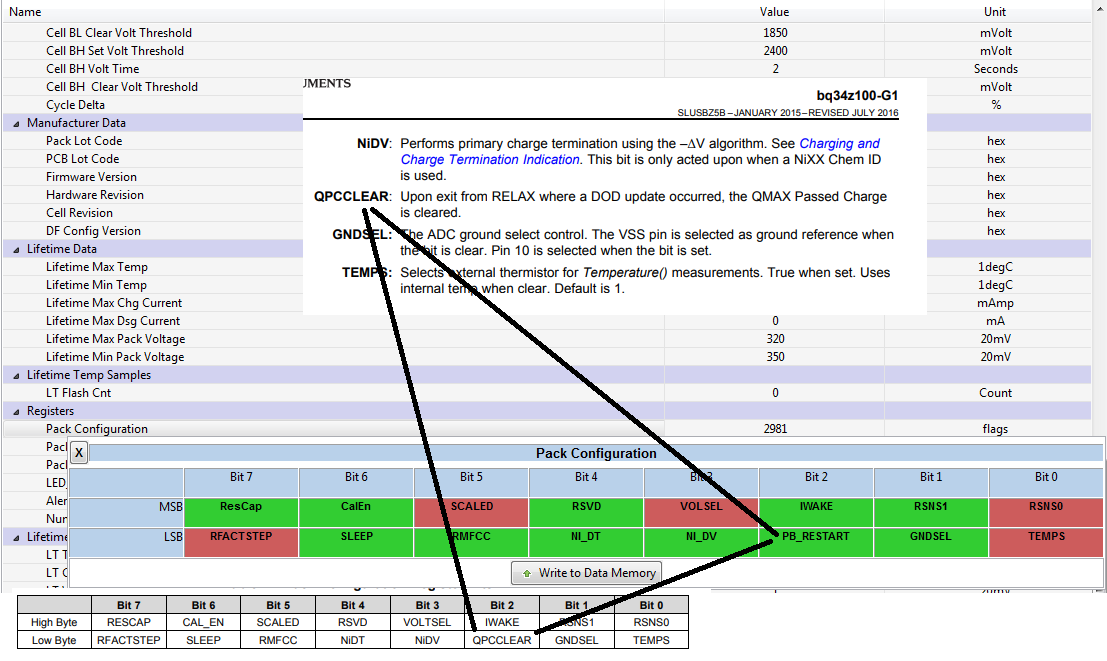This screenshot has width=1107, height=661.
Task: Toggle the TEMPS bit in panel
Action: pyautogui.click(x=1046, y=542)
